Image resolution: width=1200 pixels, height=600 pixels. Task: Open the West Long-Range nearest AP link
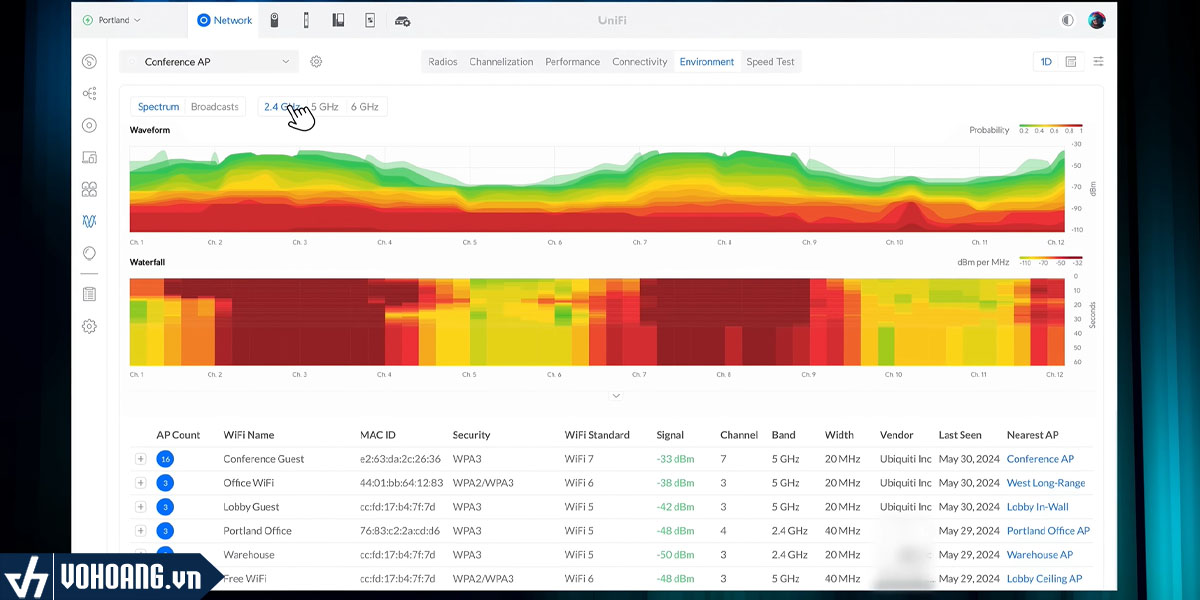point(1045,483)
